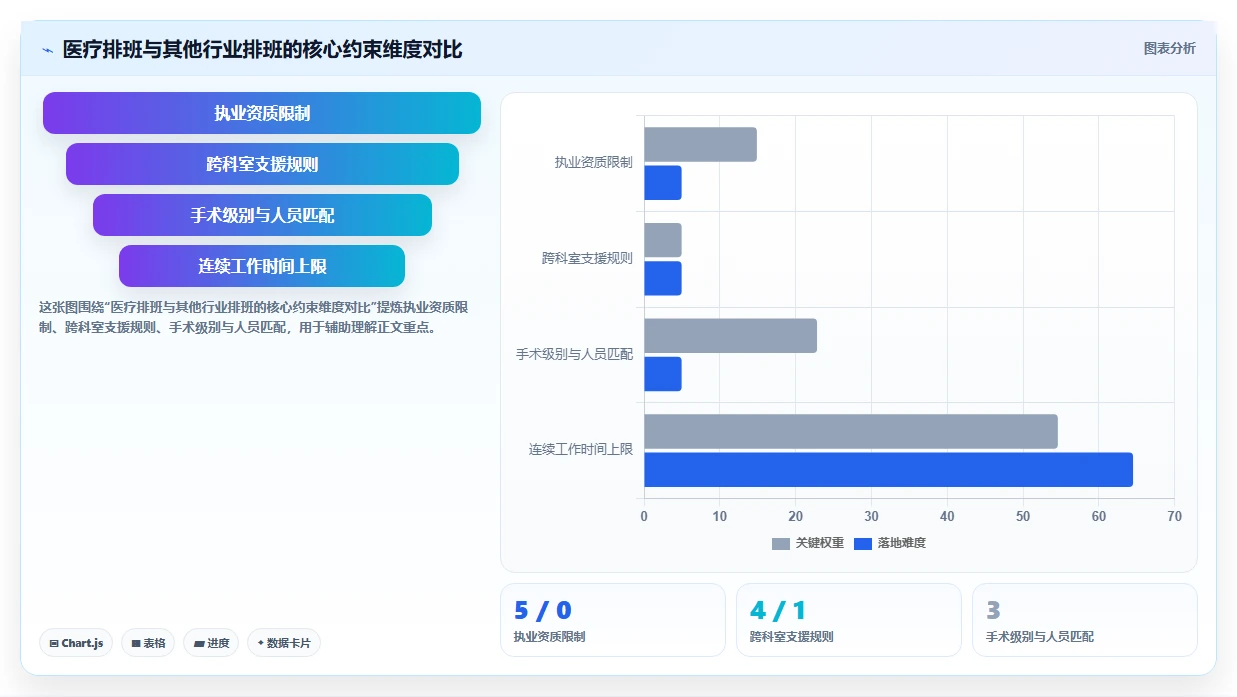Open the 4 / 1 跨科室支援规则 data card
This screenshot has width=1237, height=697.
(x=849, y=620)
